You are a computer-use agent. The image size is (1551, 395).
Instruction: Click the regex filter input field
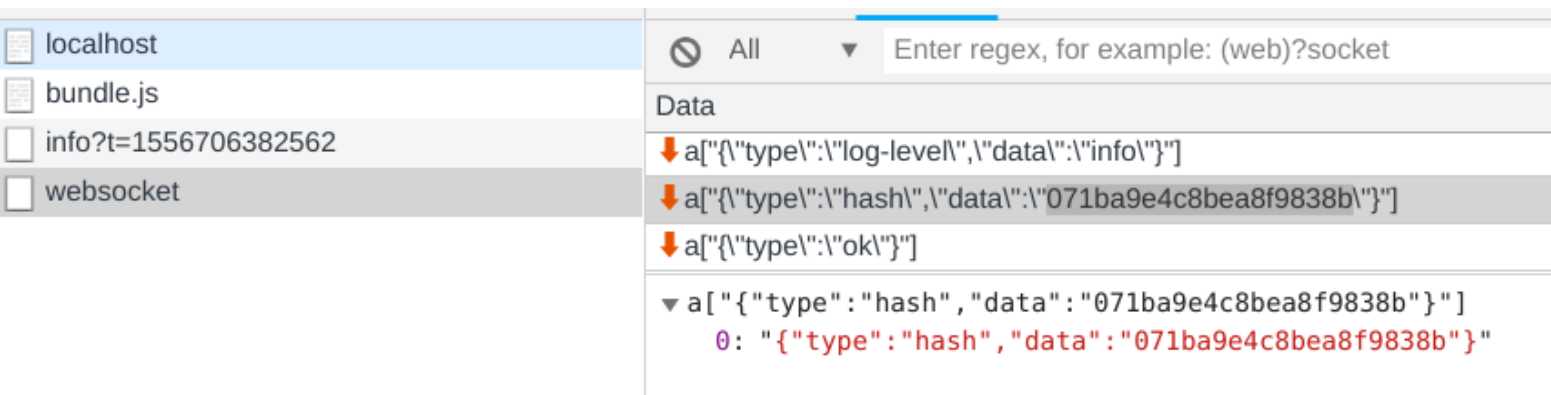(1217, 49)
